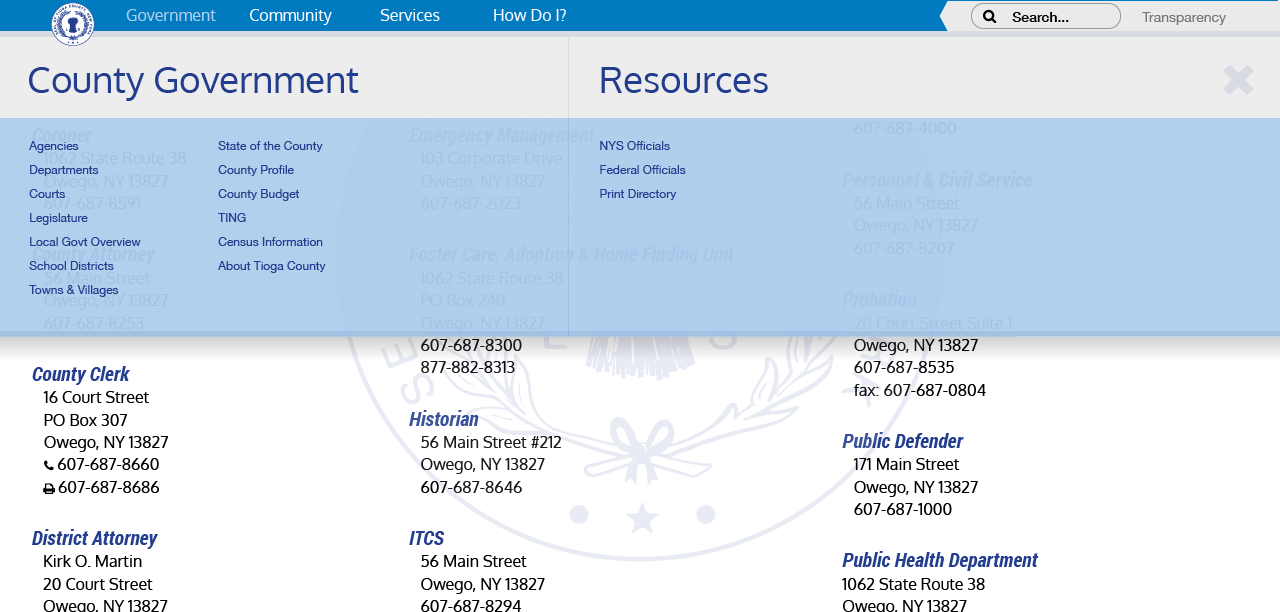Click the fax icon beside 607-687-8686

pyautogui.click(x=49, y=489)
